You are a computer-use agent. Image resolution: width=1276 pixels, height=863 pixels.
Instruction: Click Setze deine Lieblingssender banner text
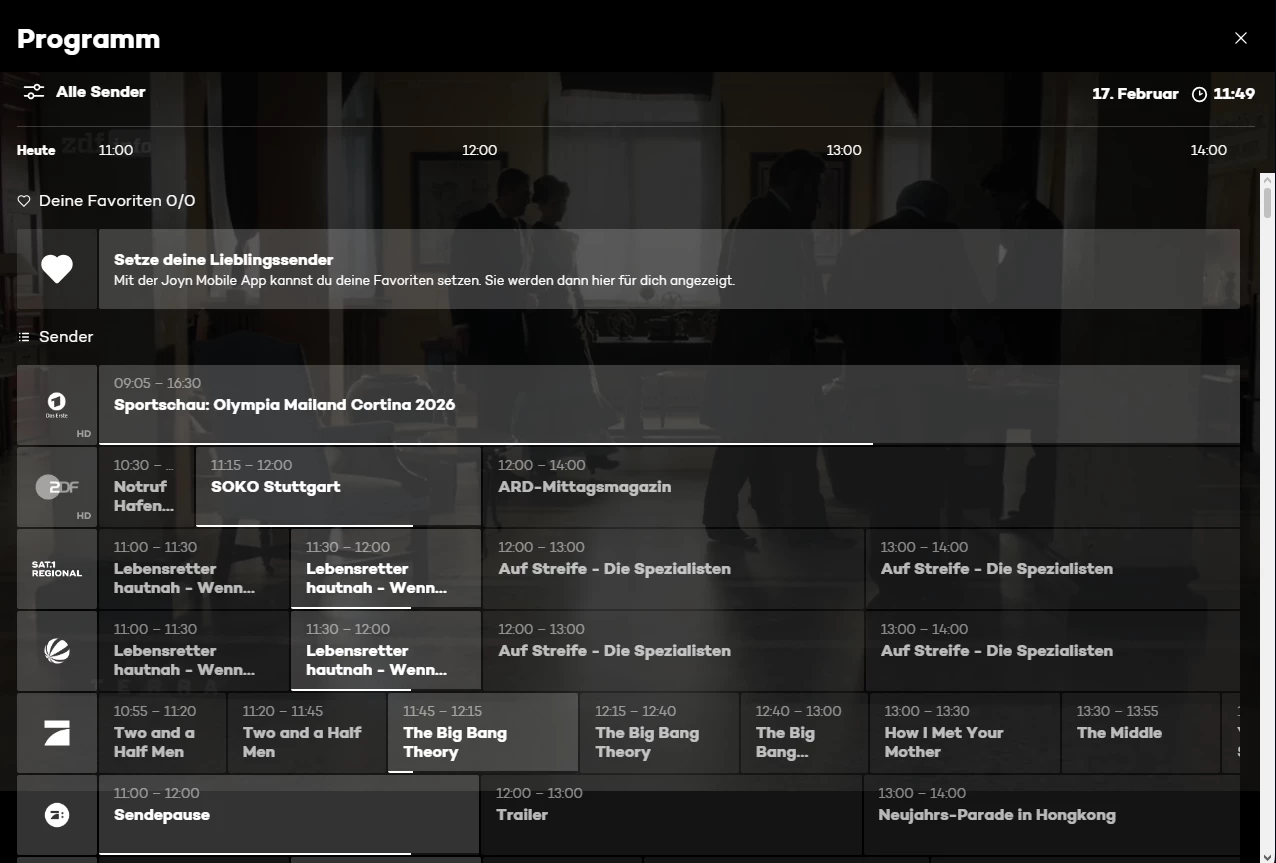click(x=224, y=260)
